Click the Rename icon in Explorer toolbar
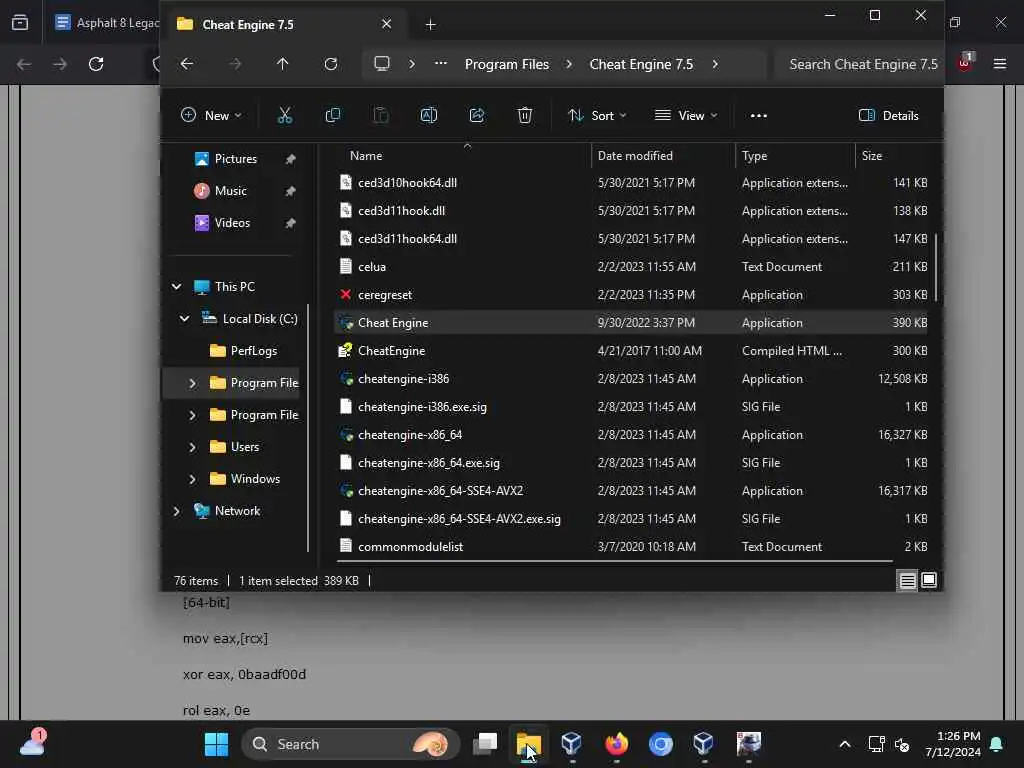1024x768 pixels. click(428, 116)
